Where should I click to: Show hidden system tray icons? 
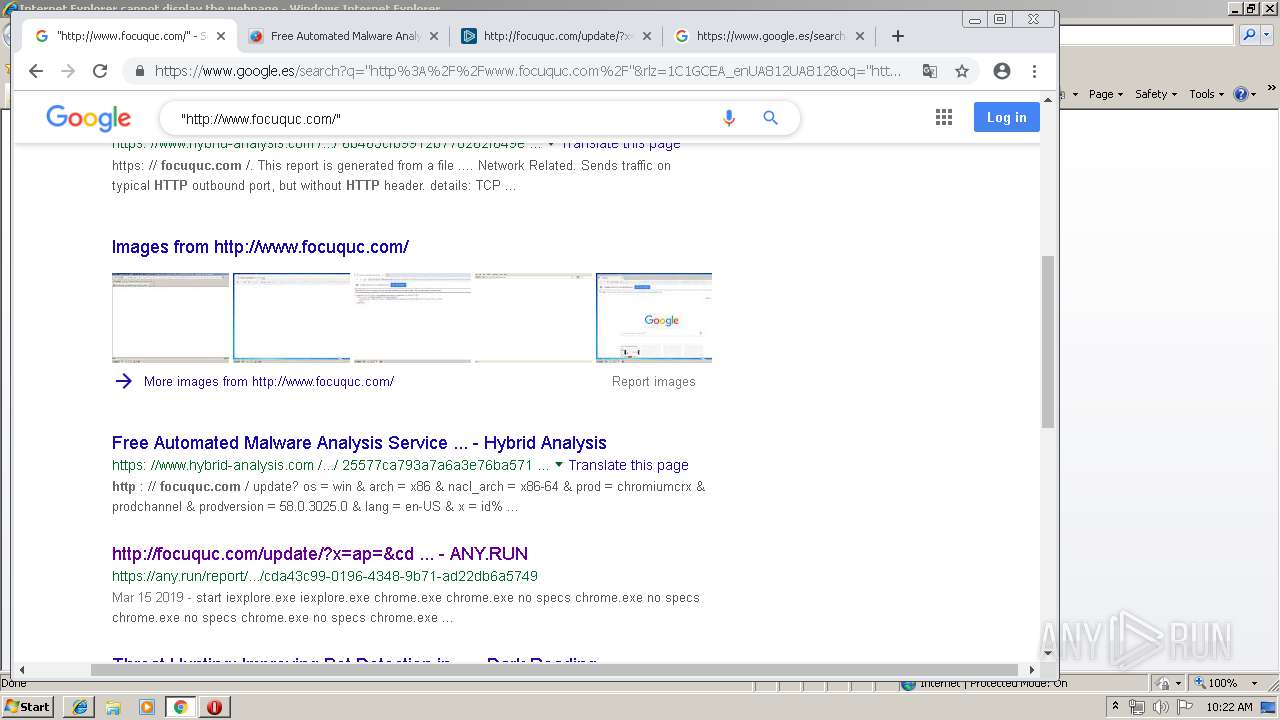pos(1116,707)
